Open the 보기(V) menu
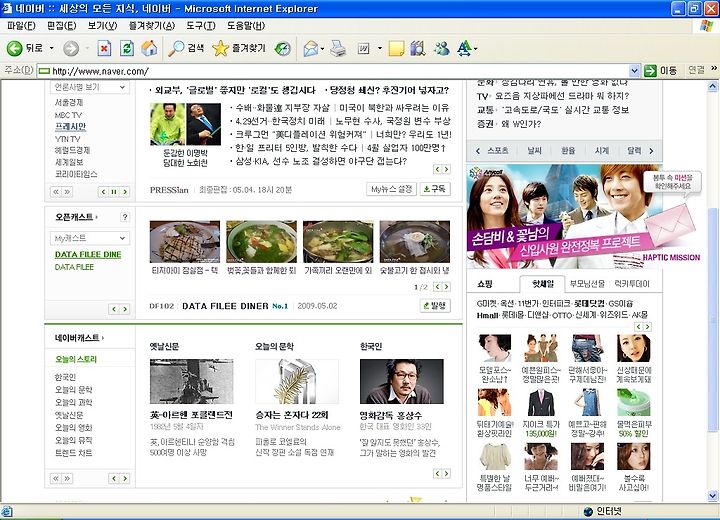Image resolution: width=720 pixels, height=520 pixels. (102, 25)
